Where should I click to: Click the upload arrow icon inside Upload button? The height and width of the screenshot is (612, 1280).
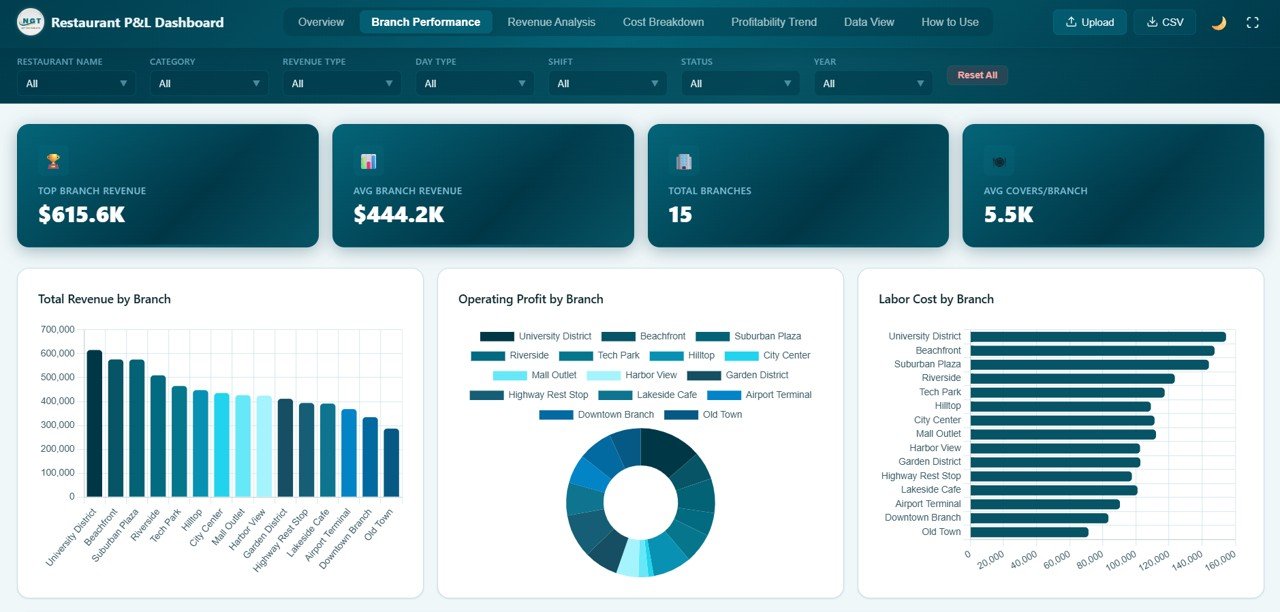click(x=1071, y=21)
